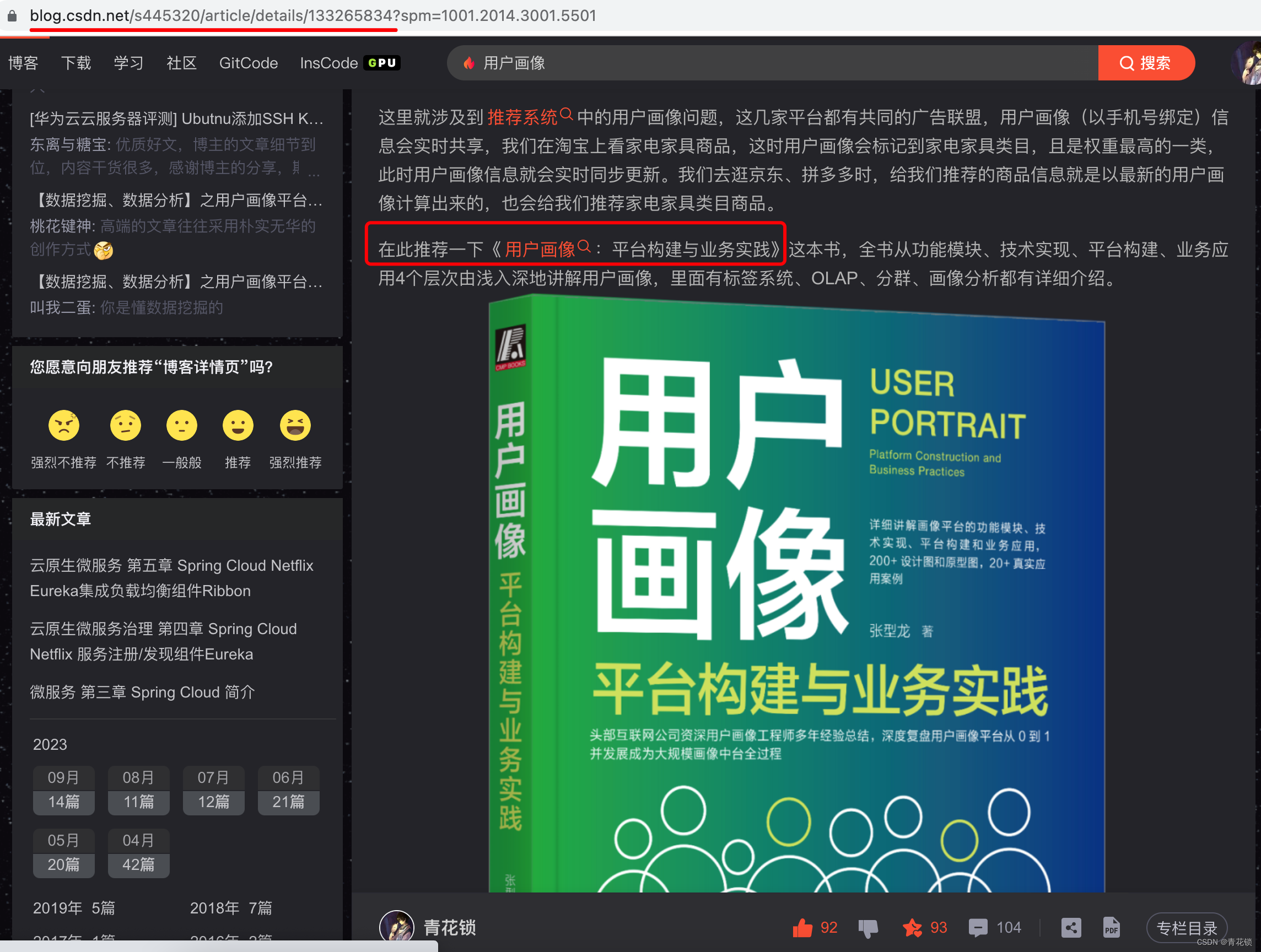Viewport: 1261px width, 952px height.
Task: Click the 用户画像 book cover image
Action: click(797, 594)
